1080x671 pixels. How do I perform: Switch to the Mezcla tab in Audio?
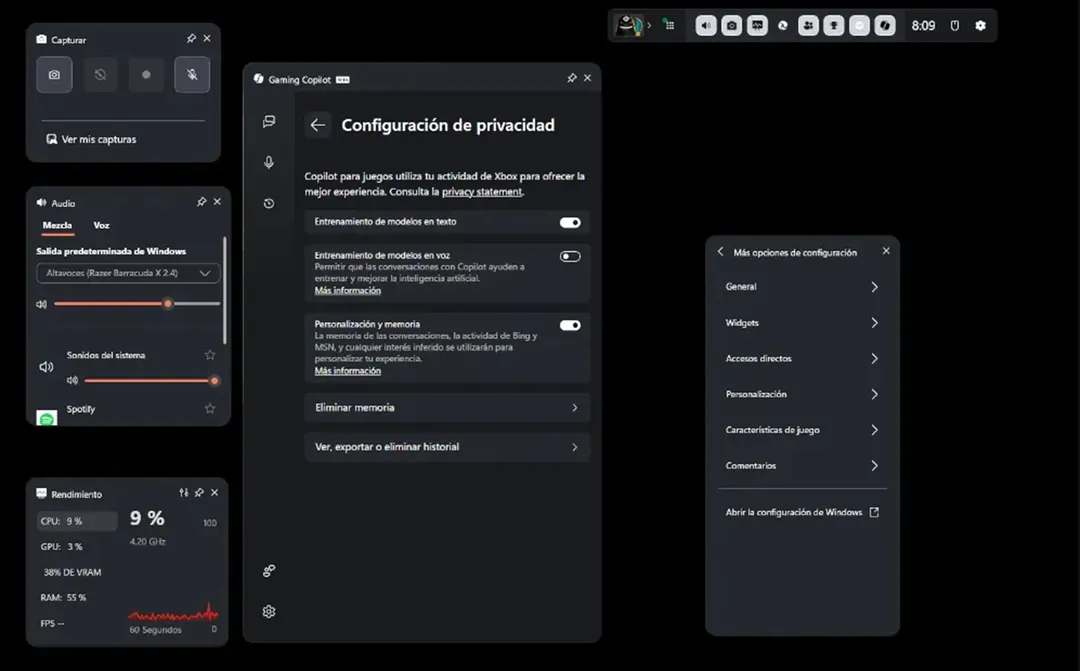click(x=57, y=225)
